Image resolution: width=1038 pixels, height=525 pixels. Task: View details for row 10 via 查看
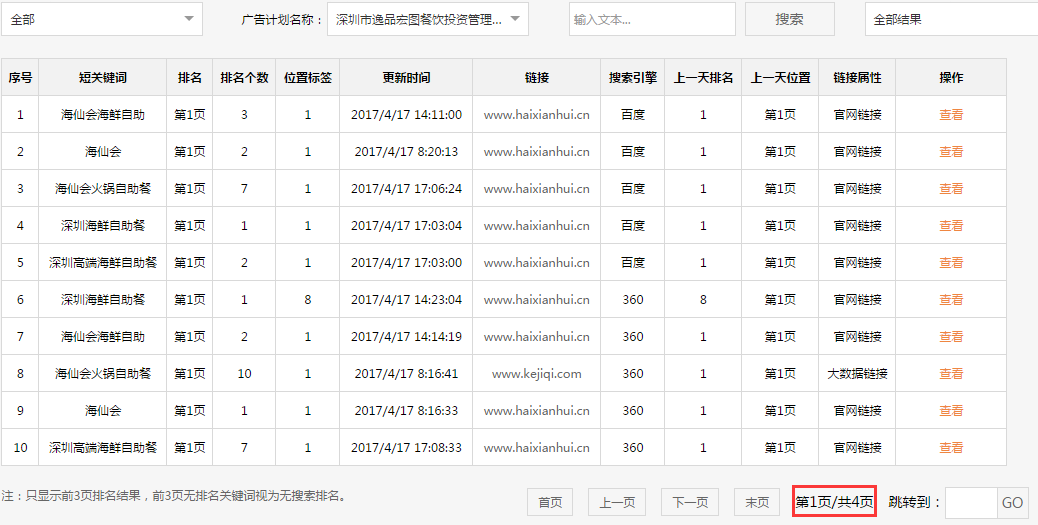click(951, 448)
